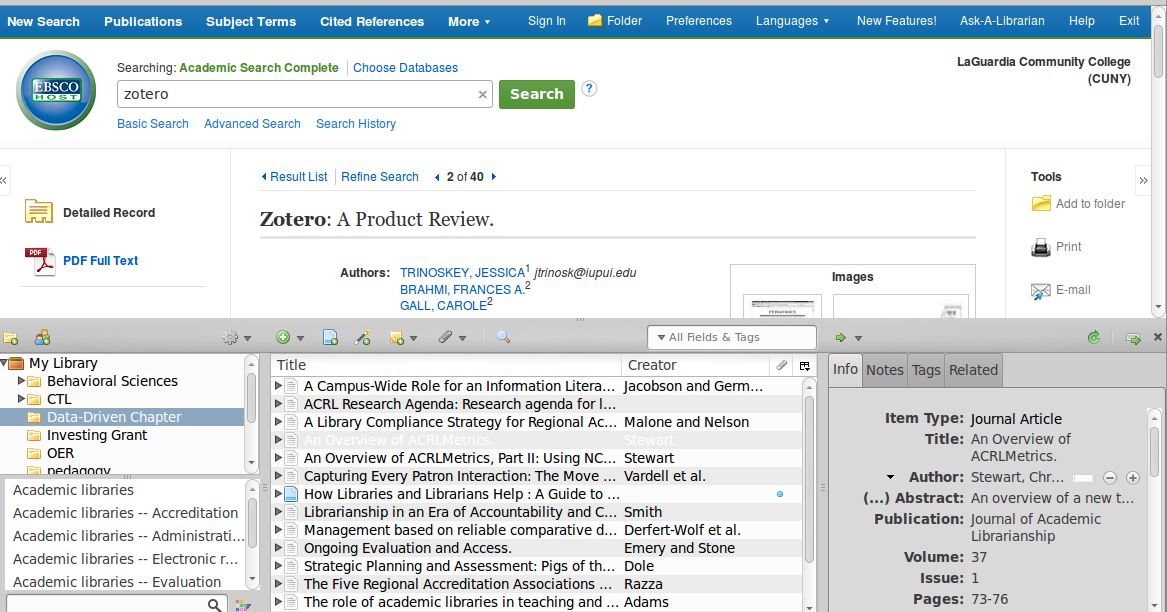Open the Languages dropdown menu
The image size is (1167, 612).
click(792, 20)
